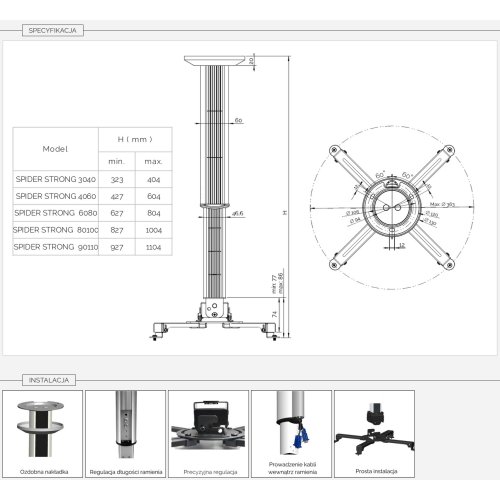
Task: Click the Max Ø 363 dimension label
Action: click(442, 204)
